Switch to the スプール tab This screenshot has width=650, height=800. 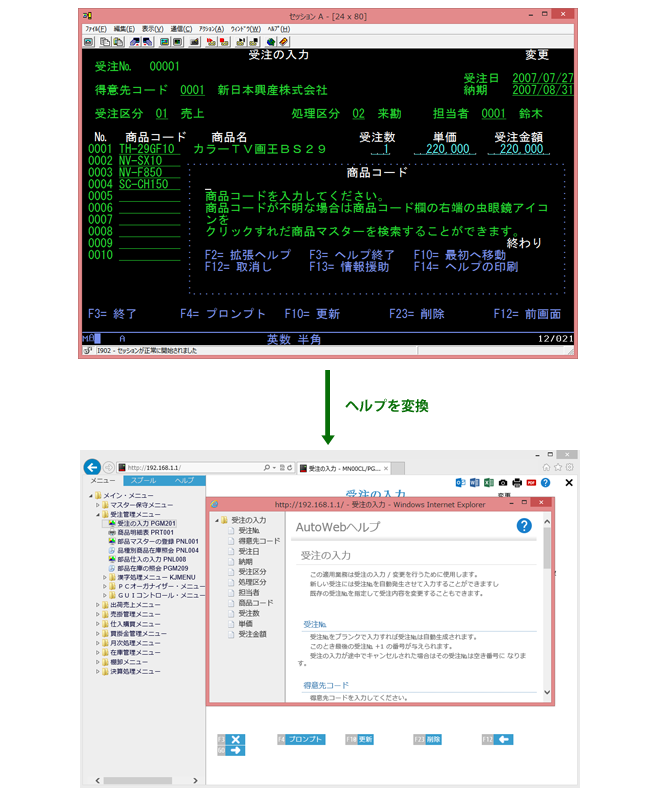click(x=143, y=481)
